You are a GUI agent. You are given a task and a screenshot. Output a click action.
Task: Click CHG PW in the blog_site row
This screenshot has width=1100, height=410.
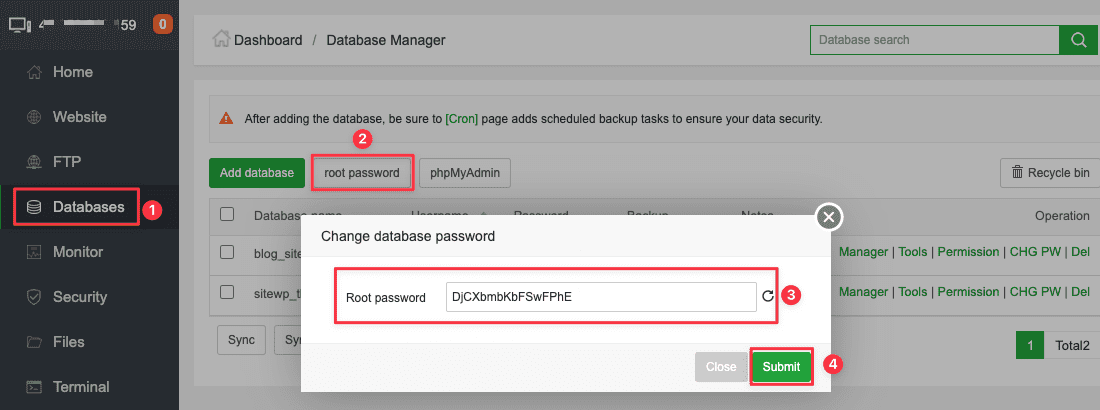(x=1035, y=251)
